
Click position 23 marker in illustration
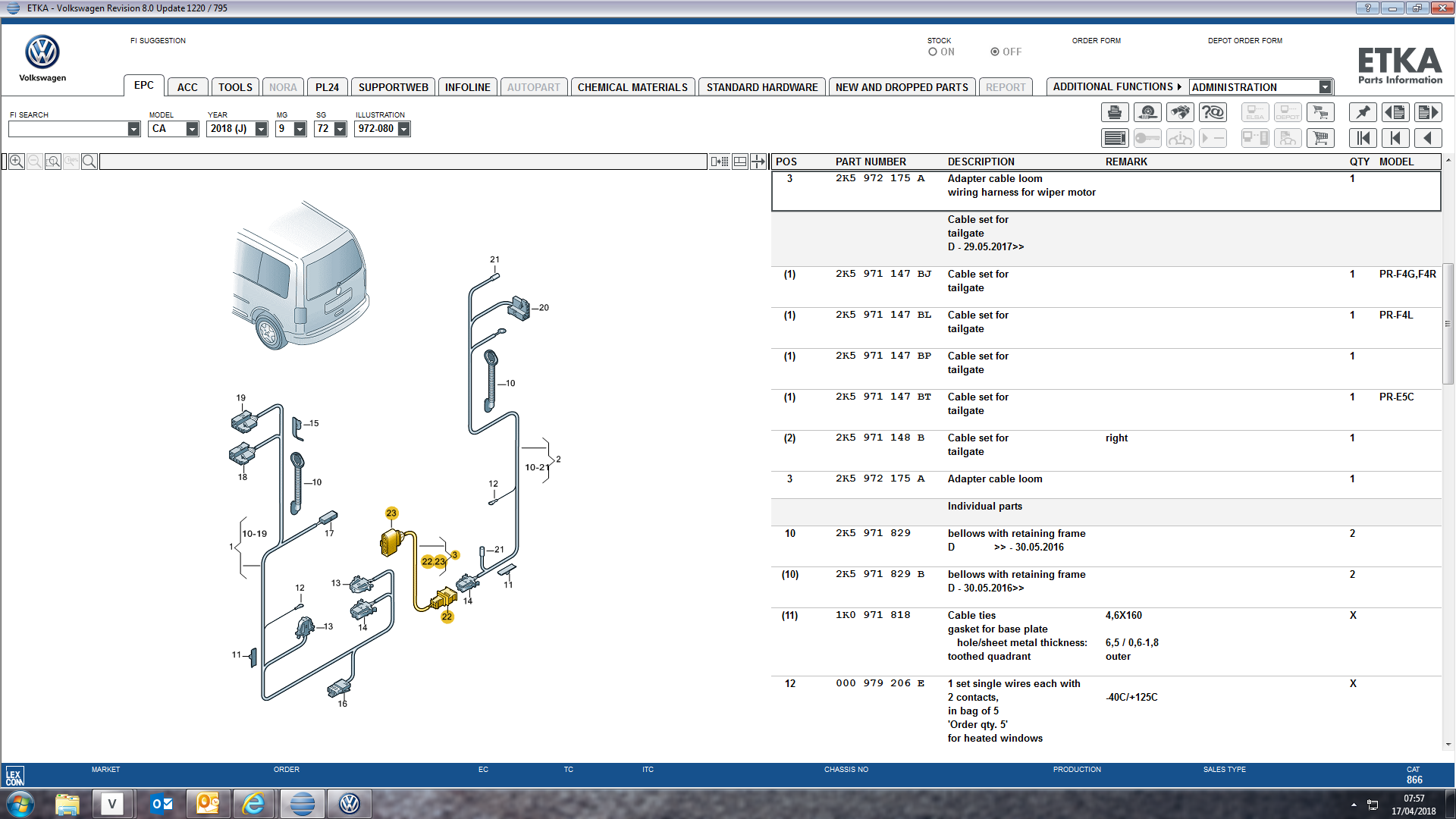[391, 513]
